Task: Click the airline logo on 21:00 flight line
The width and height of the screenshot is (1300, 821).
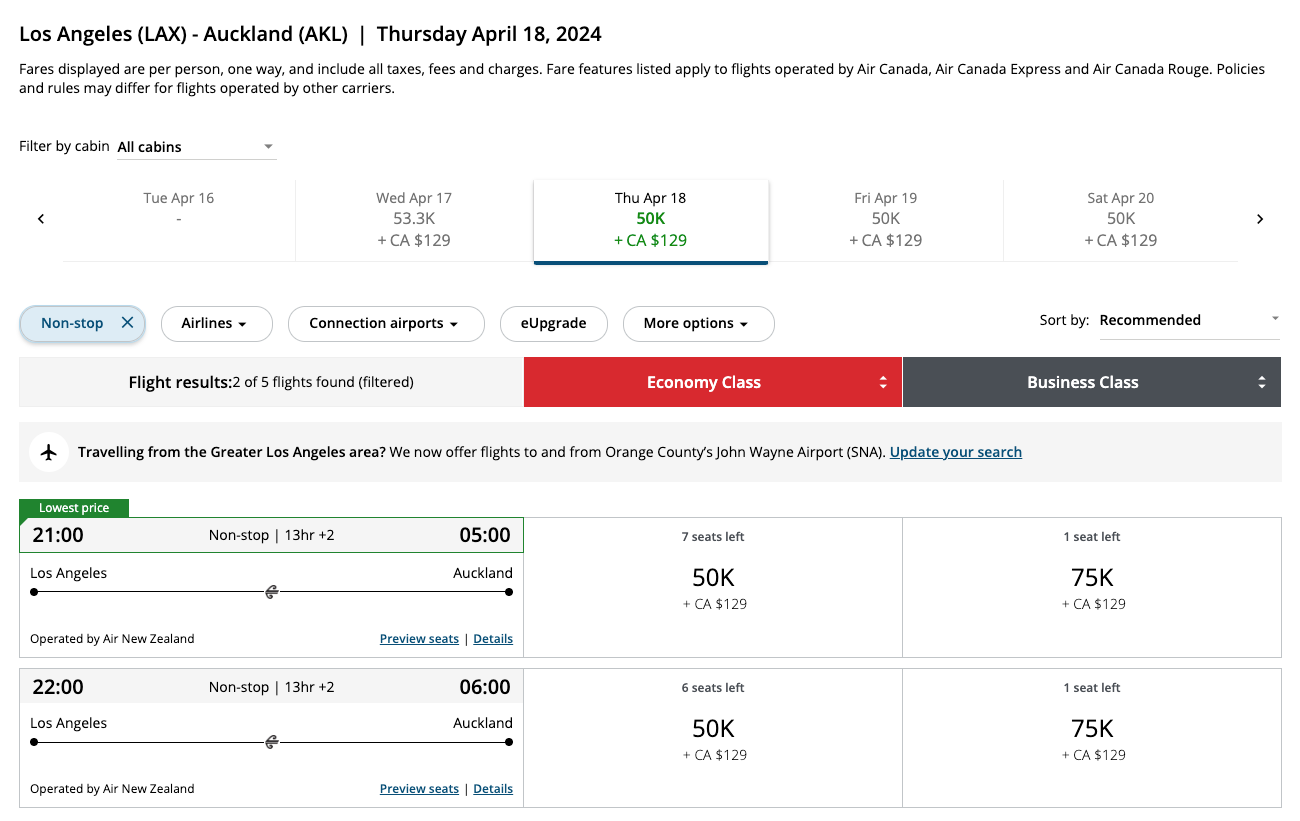Action: [x=271, y=592]
